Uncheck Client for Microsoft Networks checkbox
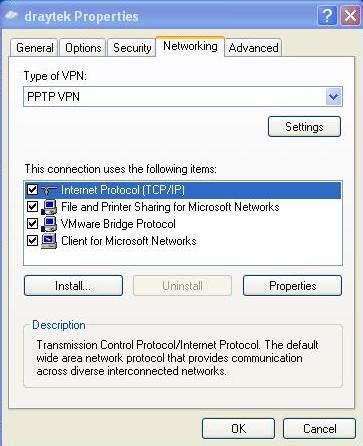Viewport: 363px width, 446px height. (32, 240)
